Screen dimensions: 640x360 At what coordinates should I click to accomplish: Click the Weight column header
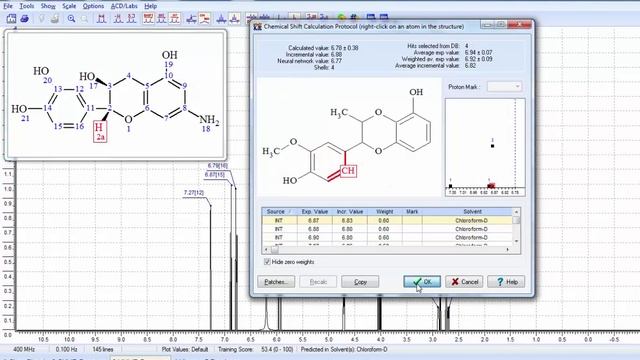(384, 211)
